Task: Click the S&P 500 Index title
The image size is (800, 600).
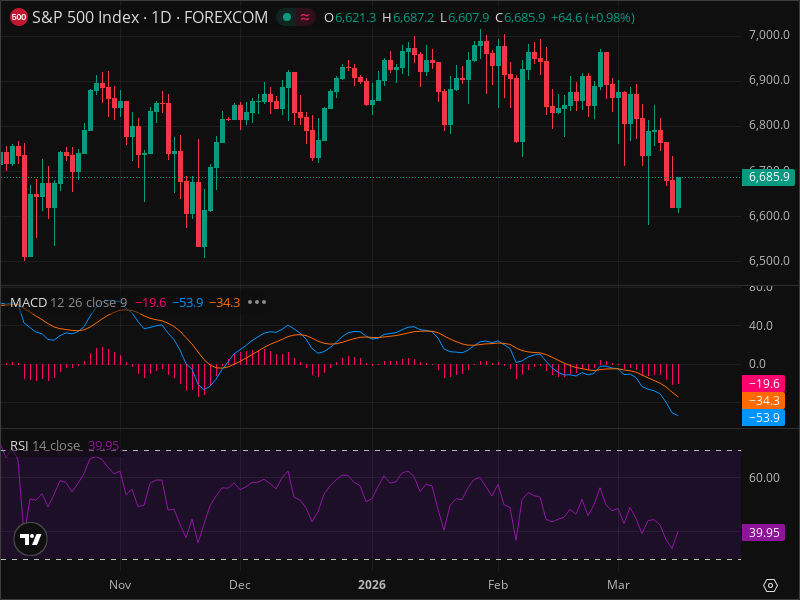Action: click(86, 17)
